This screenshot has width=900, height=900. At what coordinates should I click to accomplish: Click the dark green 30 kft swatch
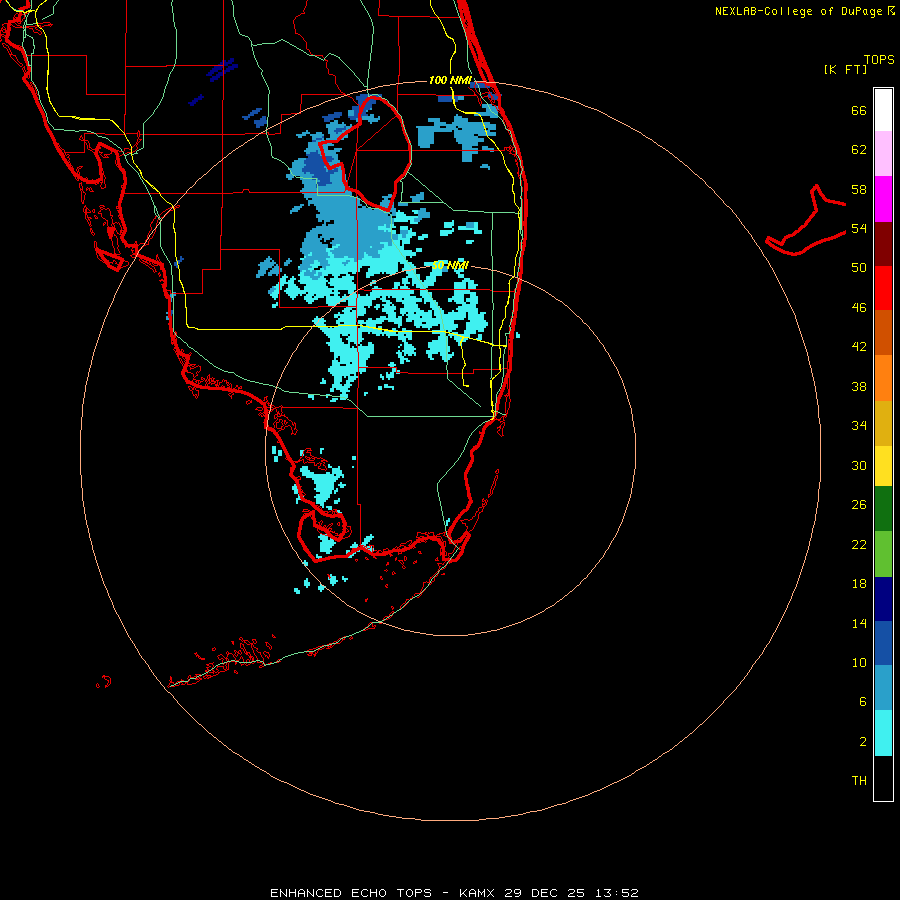883,509
